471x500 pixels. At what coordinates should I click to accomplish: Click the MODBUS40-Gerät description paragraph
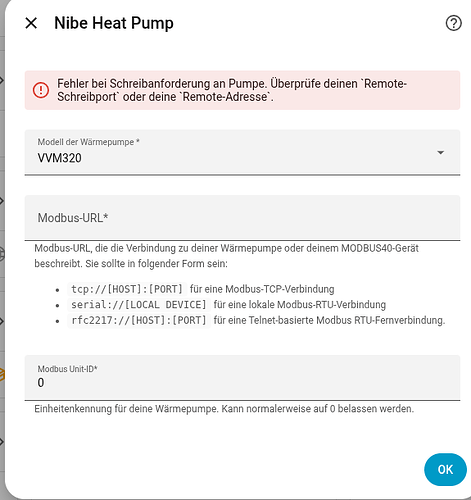coord(226,256)
